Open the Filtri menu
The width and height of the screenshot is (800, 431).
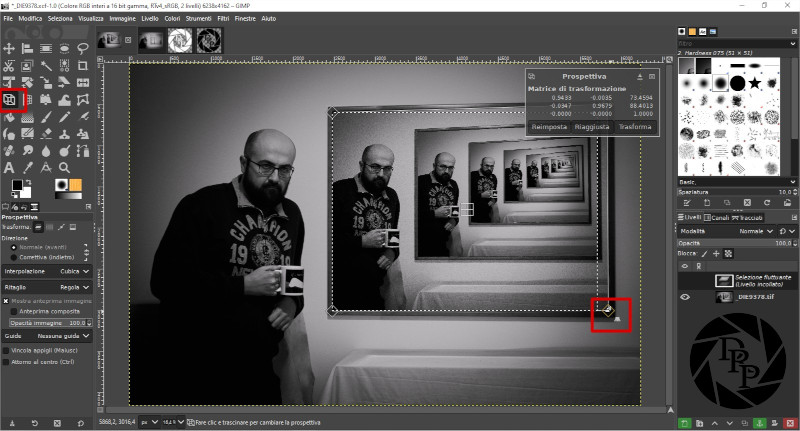click(225, 18)
